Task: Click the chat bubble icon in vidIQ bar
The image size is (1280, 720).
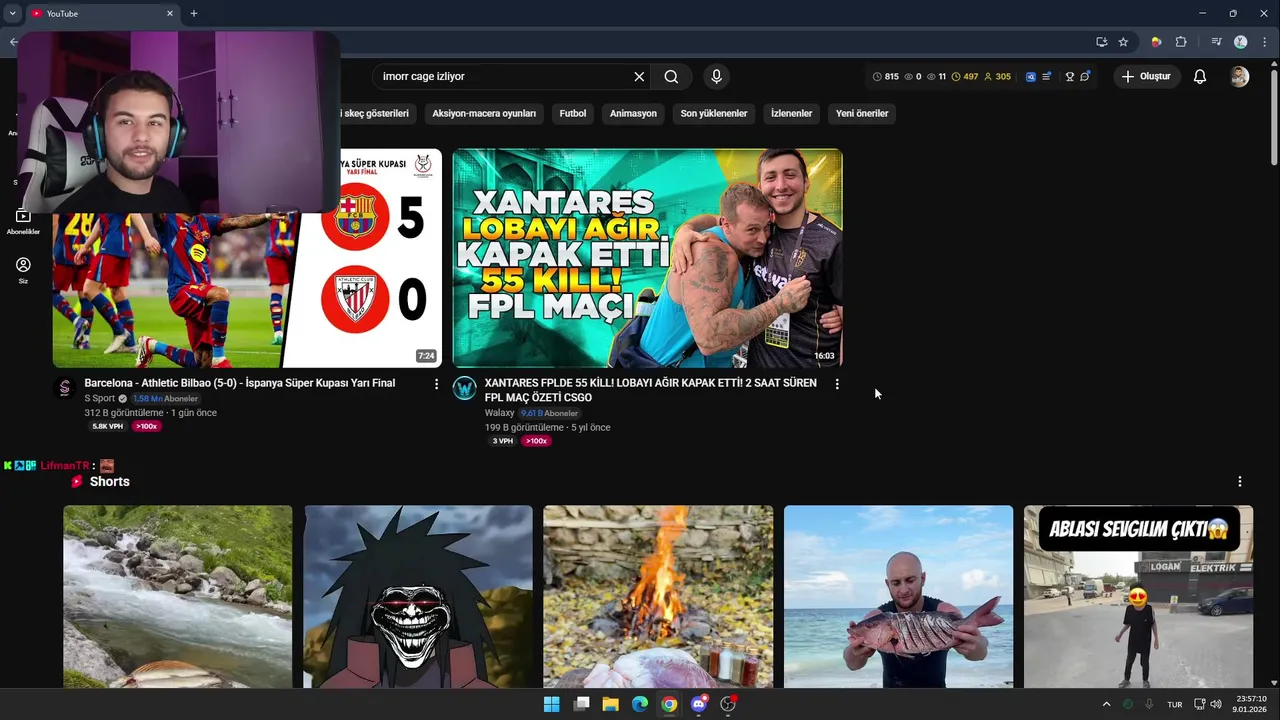Action: (1085, 76)
